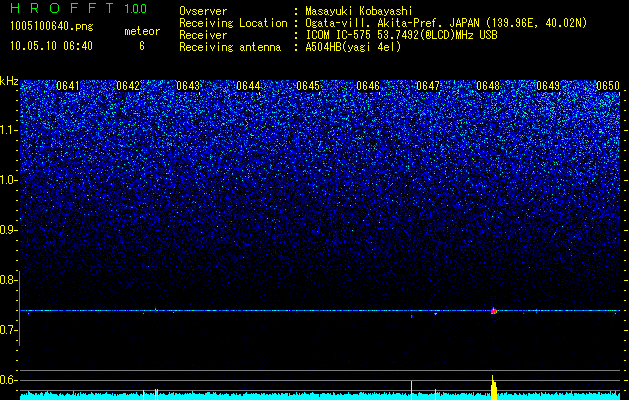Click the 0644 time marker
629x400 pixels.
click(248, 86)
